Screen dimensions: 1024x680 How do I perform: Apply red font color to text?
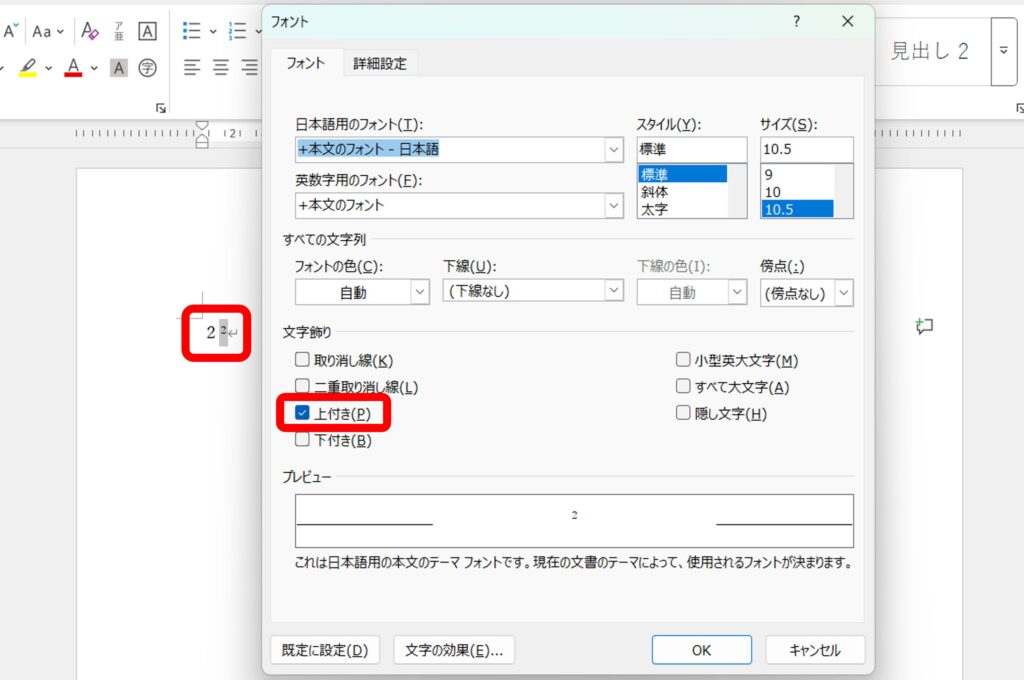73,68
